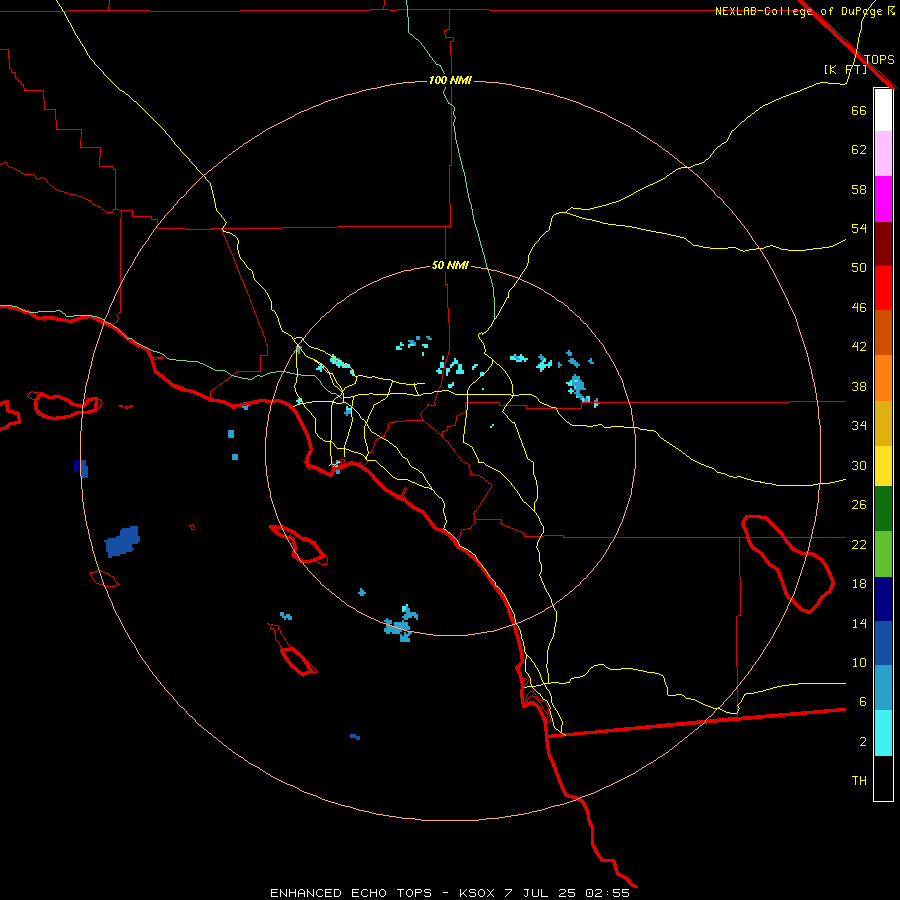Viewport: 900px width, 900px height.
Task: Select the '50' legend value
Action: pyautogui.click(x=859, y=267)
